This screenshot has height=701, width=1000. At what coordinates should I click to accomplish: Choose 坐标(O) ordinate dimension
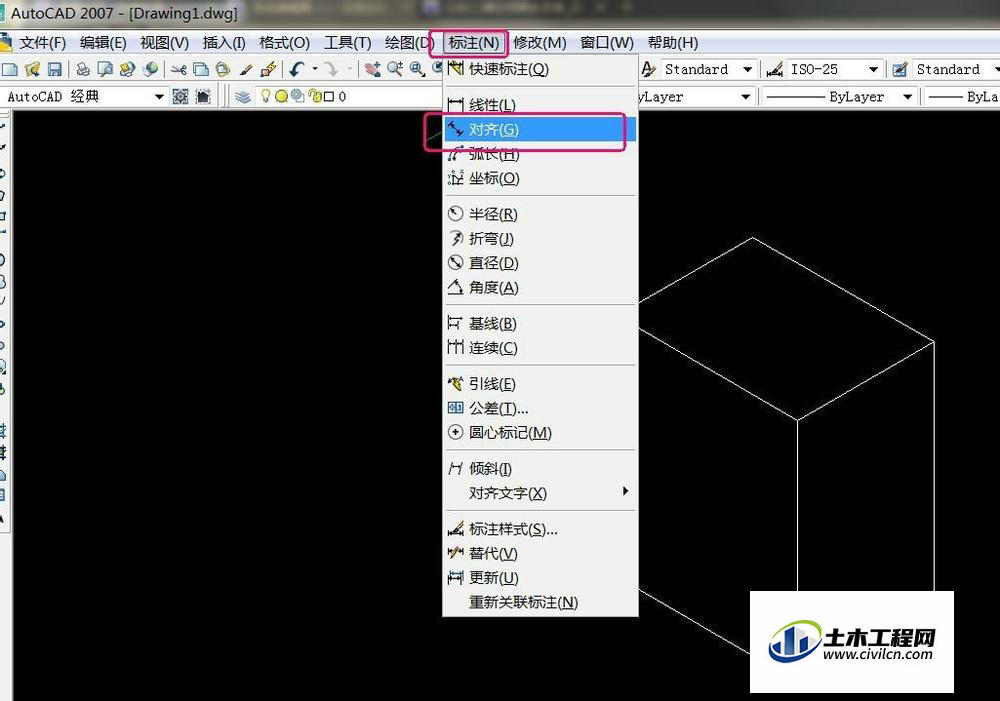(540, 178)
